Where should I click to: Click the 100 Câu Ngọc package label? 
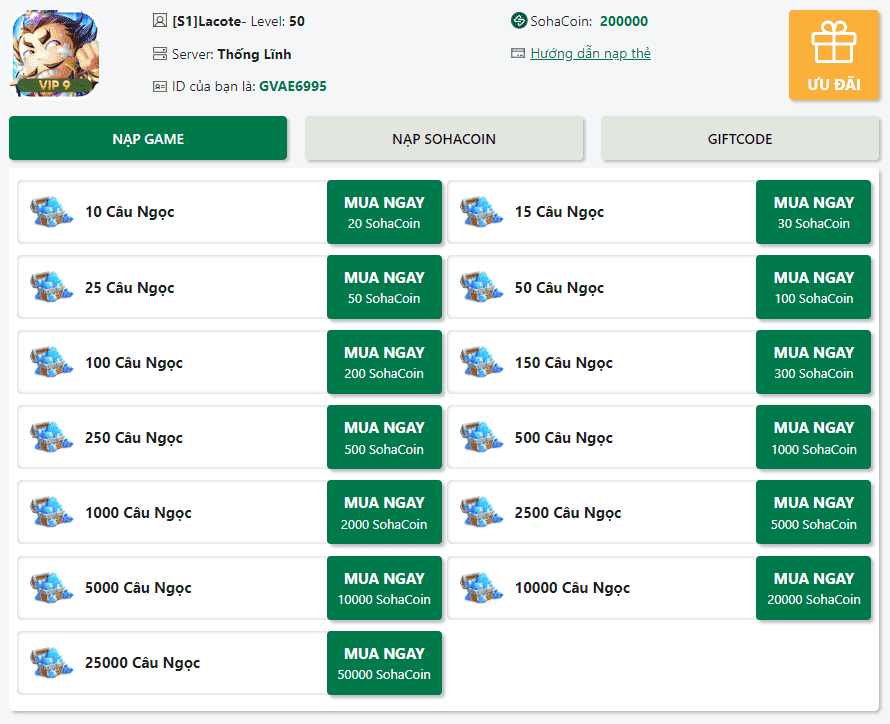(x=134, y=363)
